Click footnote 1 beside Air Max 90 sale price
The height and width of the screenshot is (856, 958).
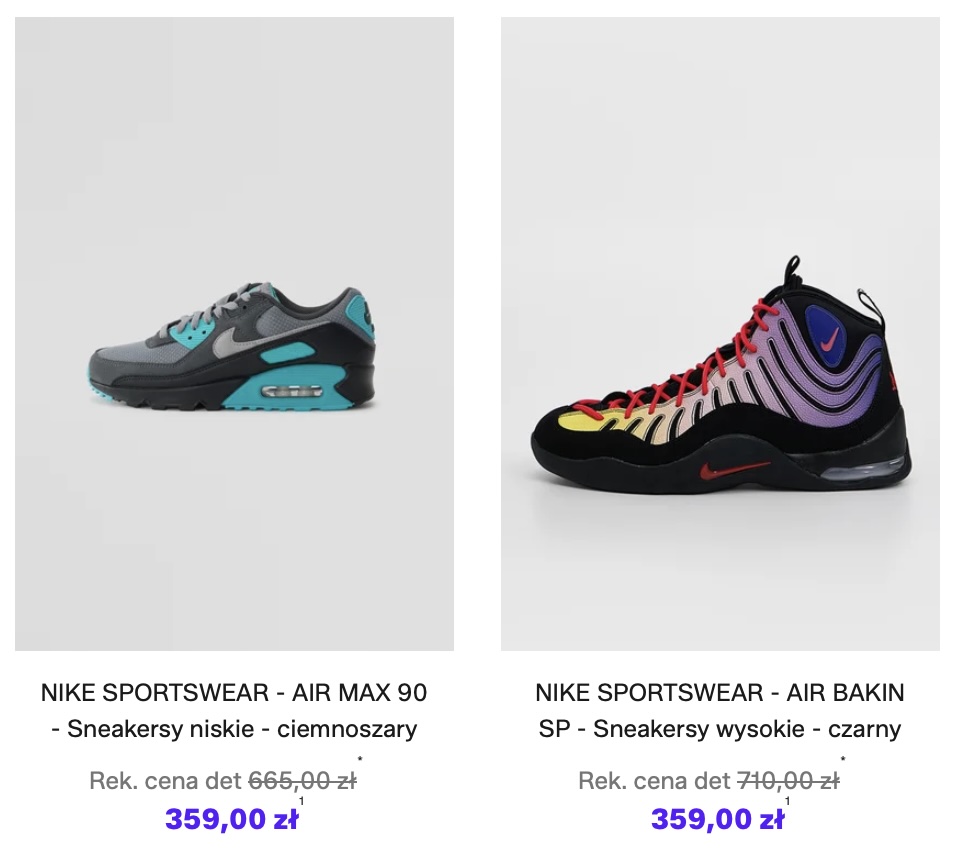(x=302, y=802)
